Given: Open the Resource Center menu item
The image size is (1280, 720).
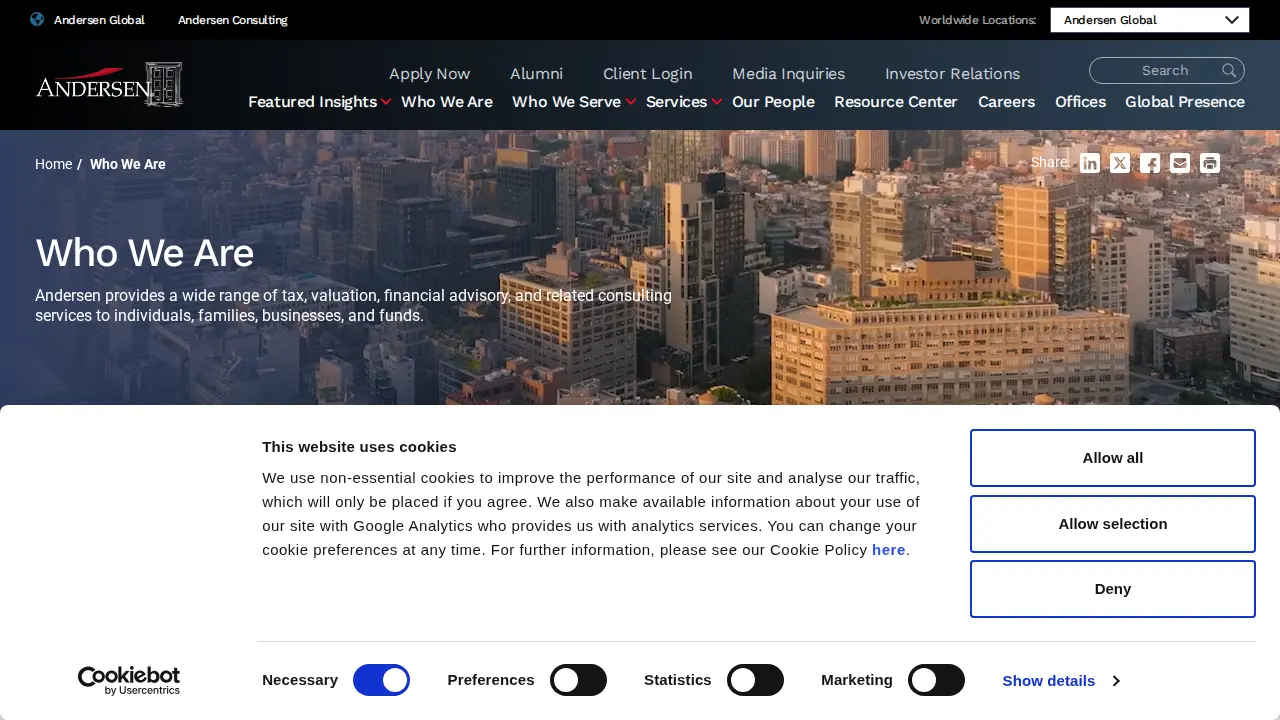Looking at the screenshot, I should (896, 102).
